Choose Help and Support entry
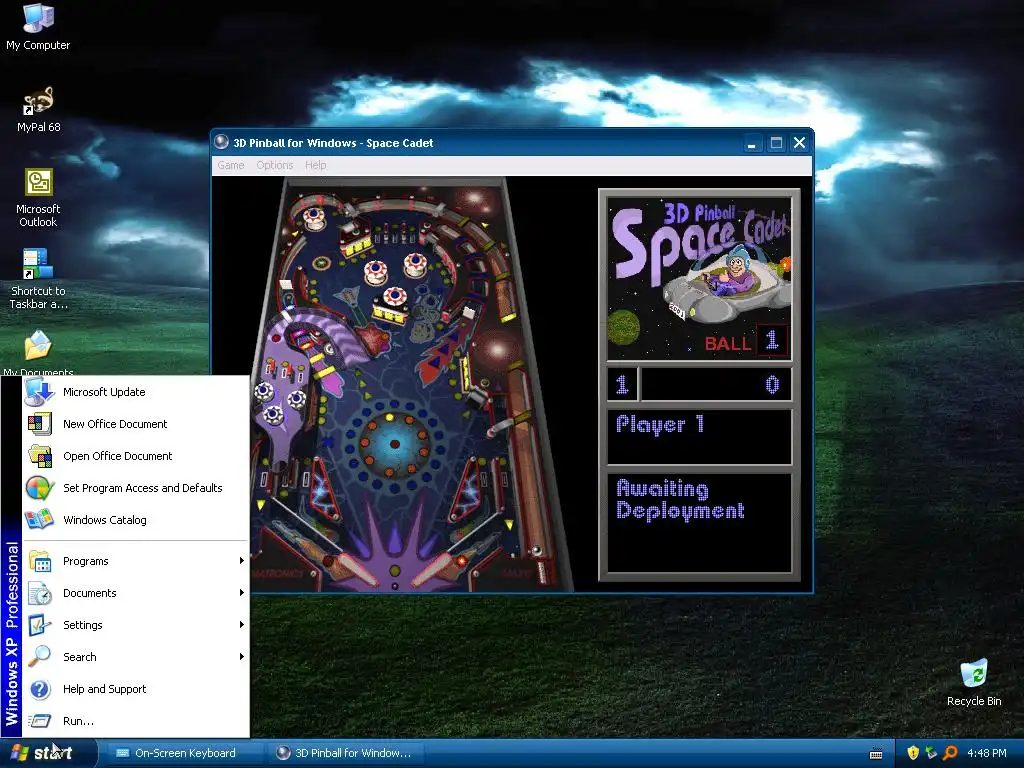The height and width of the screenshot is (768, 1024). pos(136,689)
